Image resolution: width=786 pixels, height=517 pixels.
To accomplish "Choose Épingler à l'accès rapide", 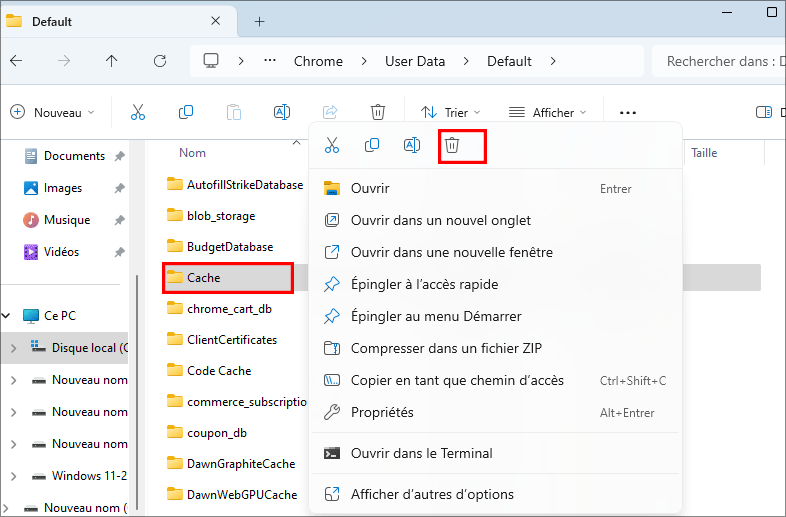I will pos(495,284).
